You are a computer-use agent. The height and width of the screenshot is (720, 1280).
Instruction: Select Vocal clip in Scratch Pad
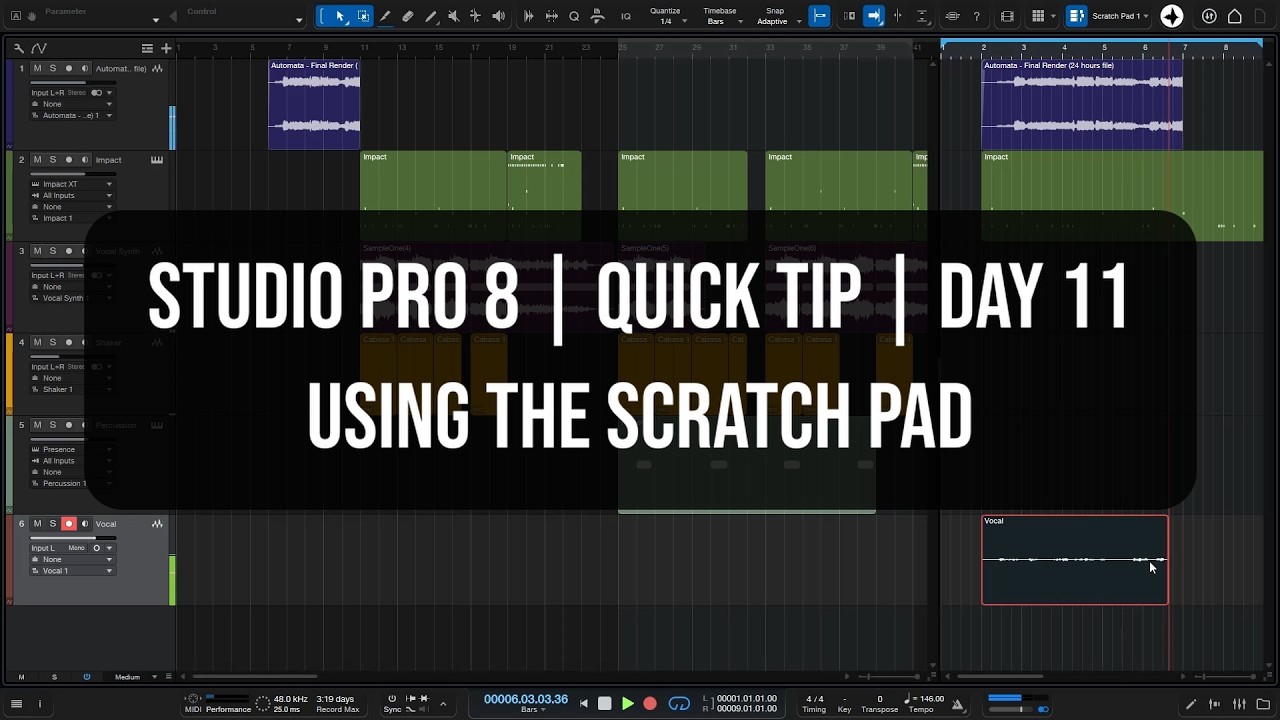click(x=1075, y=560)
